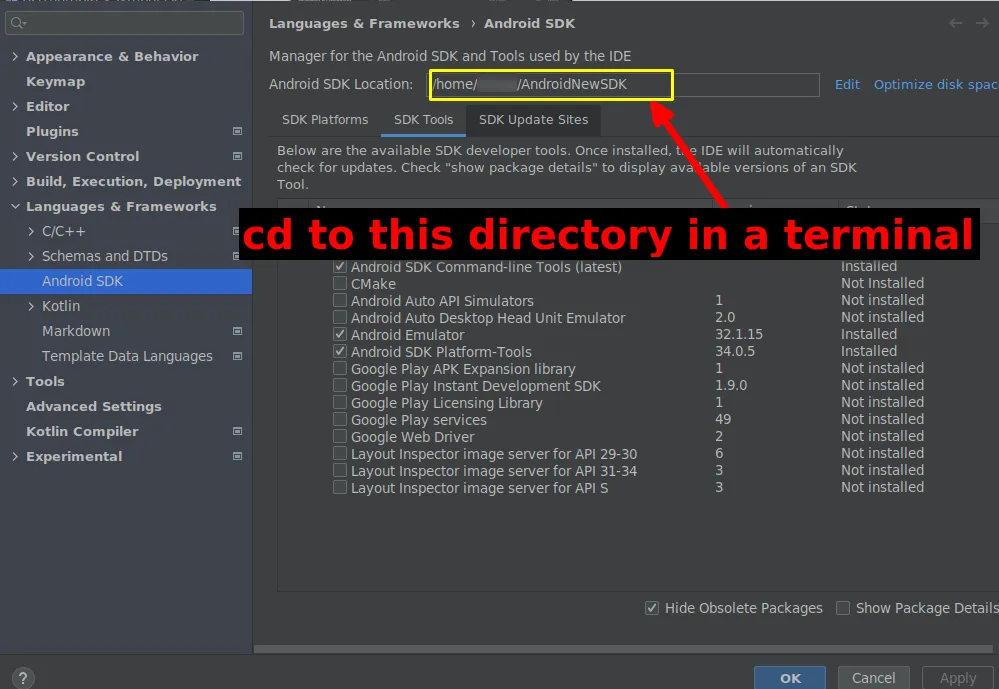Toggle Hide Obsolete Packages checkbox

[652, 608]
